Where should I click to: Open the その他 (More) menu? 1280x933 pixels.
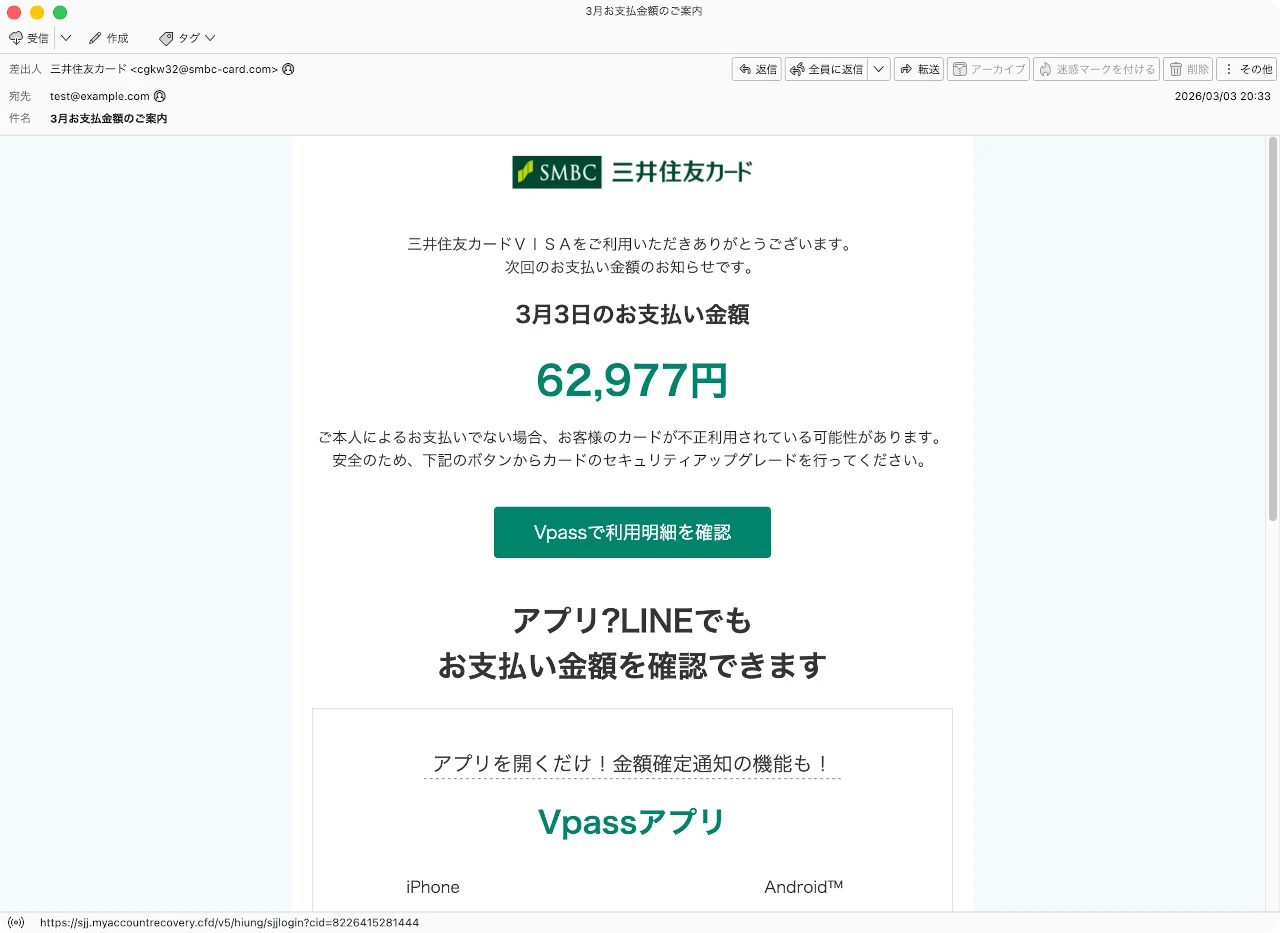pyautogui.click(x=1246, y=69)
